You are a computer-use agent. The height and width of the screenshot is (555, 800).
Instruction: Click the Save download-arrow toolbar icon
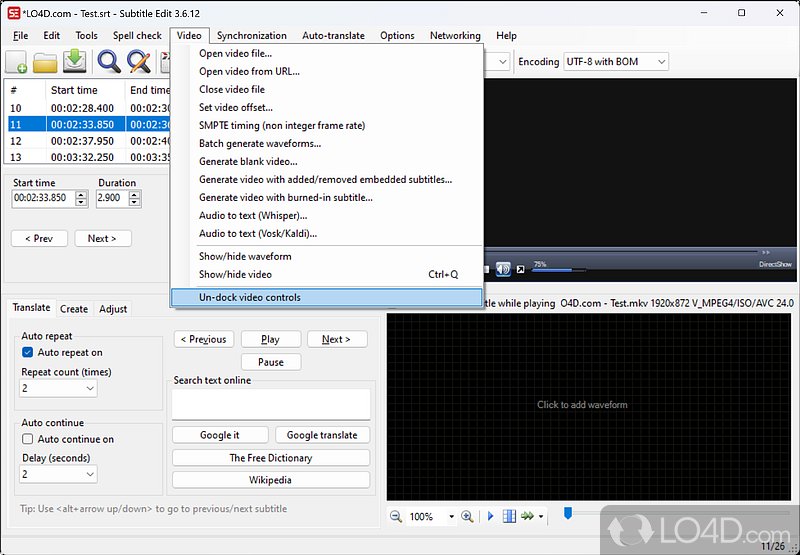point(74,61)
